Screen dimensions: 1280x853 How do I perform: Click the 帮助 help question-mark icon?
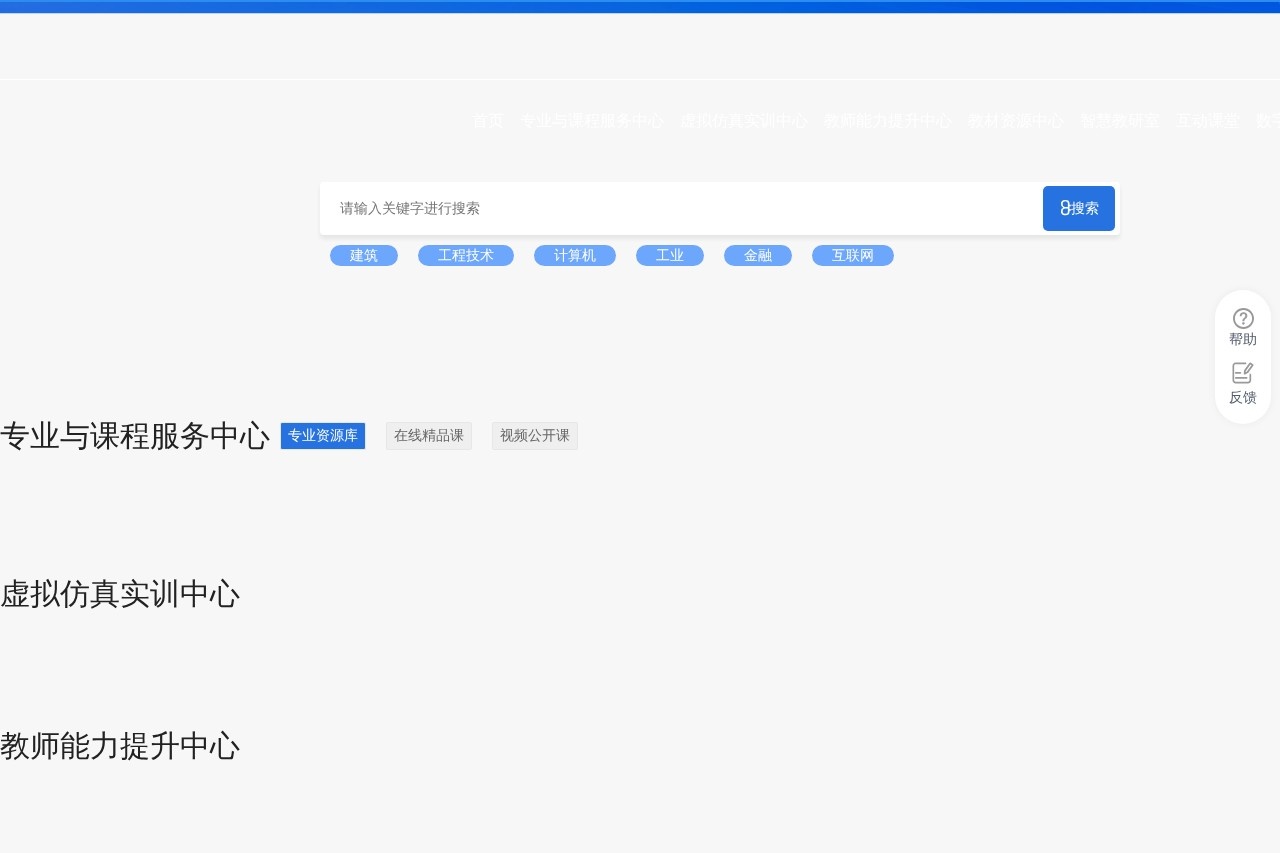[x=1243, y=319]
